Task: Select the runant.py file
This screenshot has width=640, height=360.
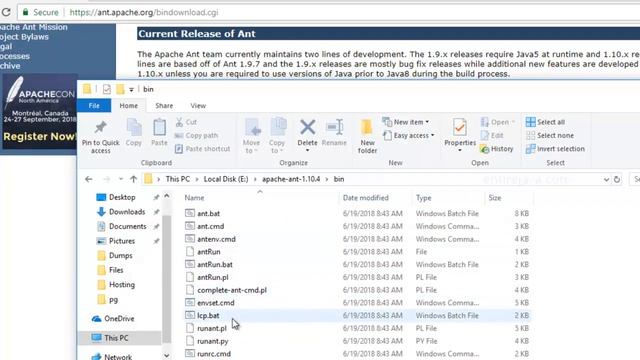Action: pyautogui.click(x=213, y=341)
